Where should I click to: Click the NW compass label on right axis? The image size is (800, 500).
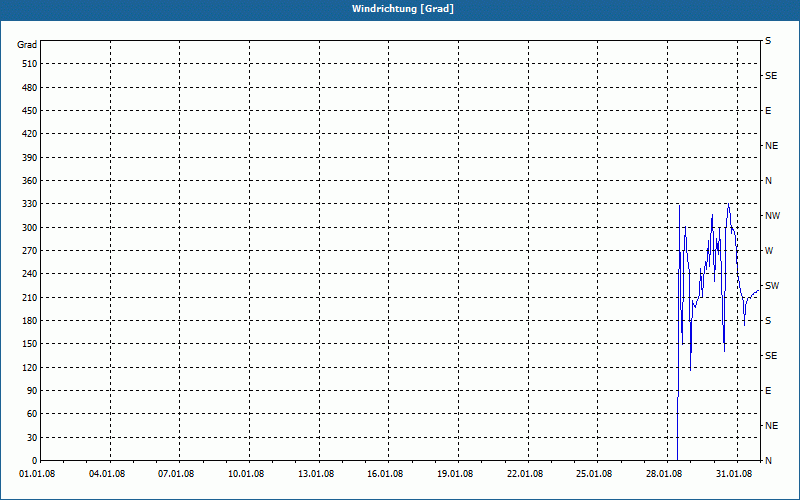click(x=772, y=216)
